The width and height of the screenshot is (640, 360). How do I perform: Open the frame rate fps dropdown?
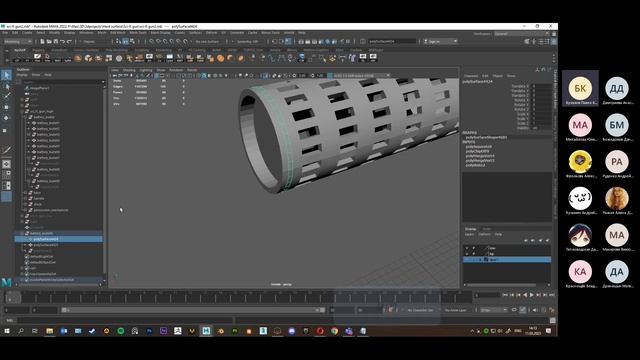(x=493, y=310)
